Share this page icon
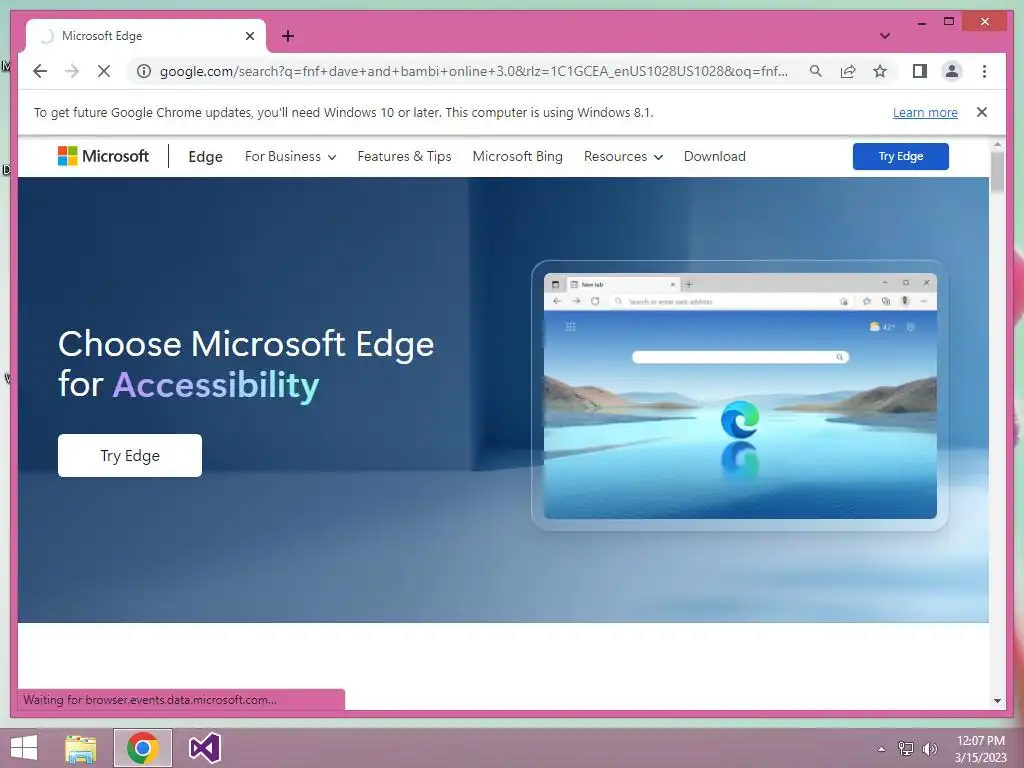 (848, 71)
